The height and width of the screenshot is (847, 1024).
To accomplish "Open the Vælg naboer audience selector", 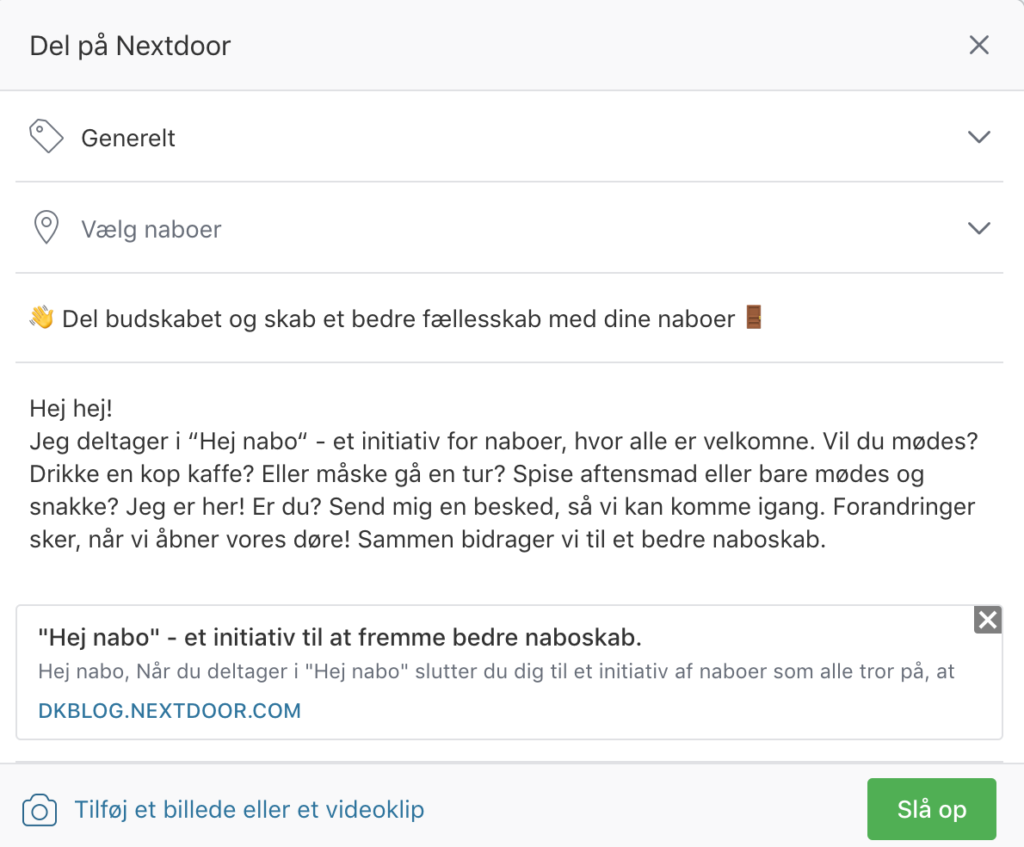I will [509, 229].
